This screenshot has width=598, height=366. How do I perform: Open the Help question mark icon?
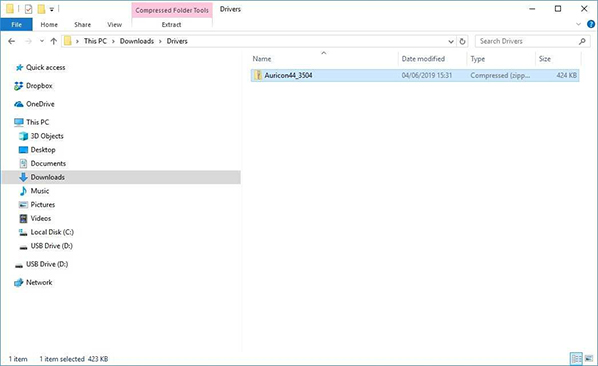[x=591, y=24]
